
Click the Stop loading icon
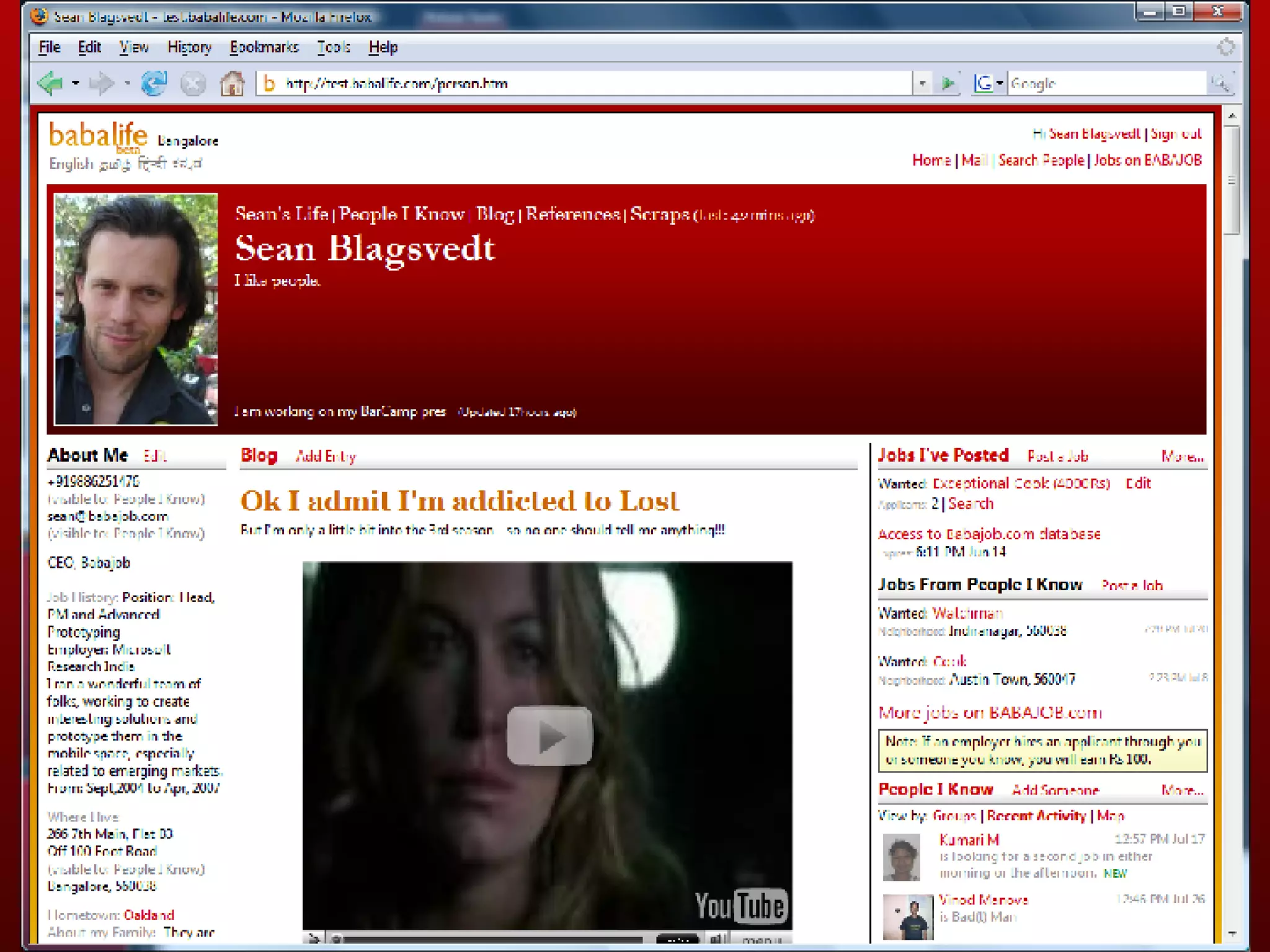point(193,83)
